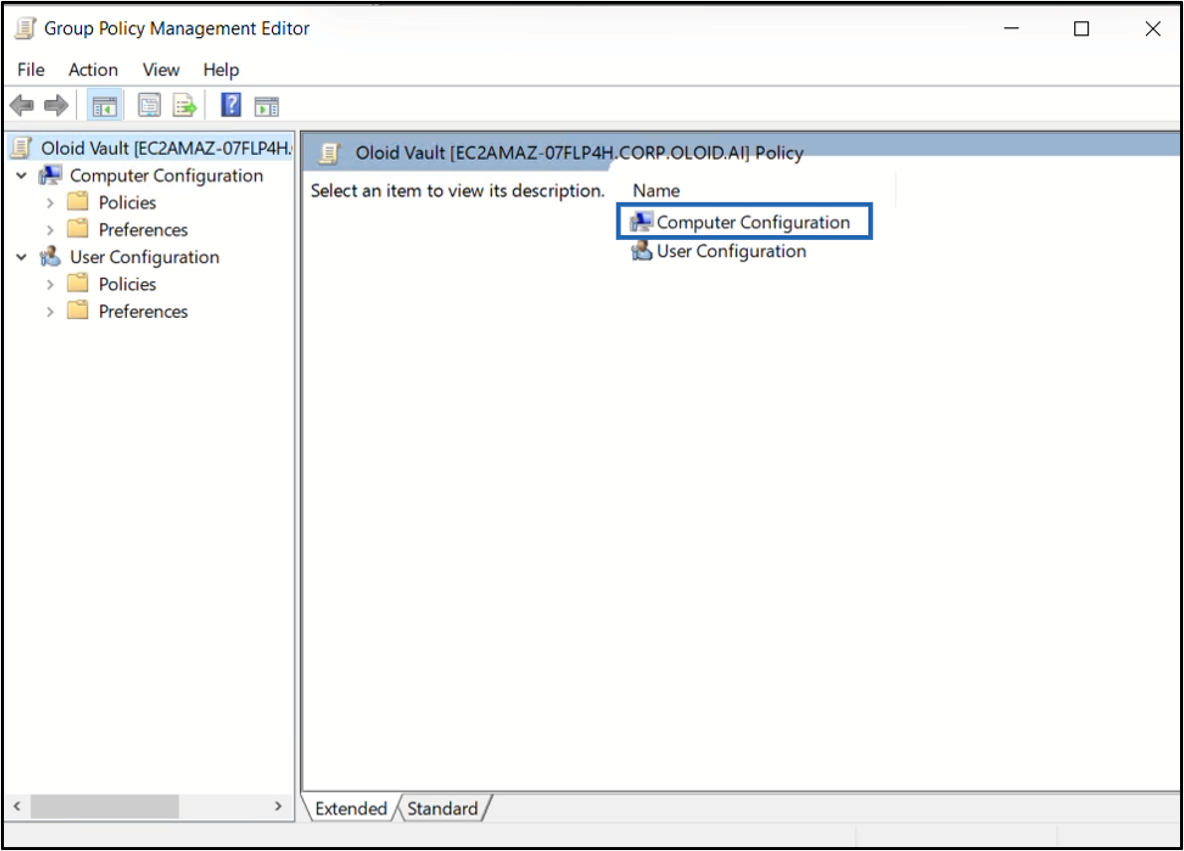Select User Configuration text in tree
Image resolution: width=1184 pixels, height=851 pixels.
[145, 257]
